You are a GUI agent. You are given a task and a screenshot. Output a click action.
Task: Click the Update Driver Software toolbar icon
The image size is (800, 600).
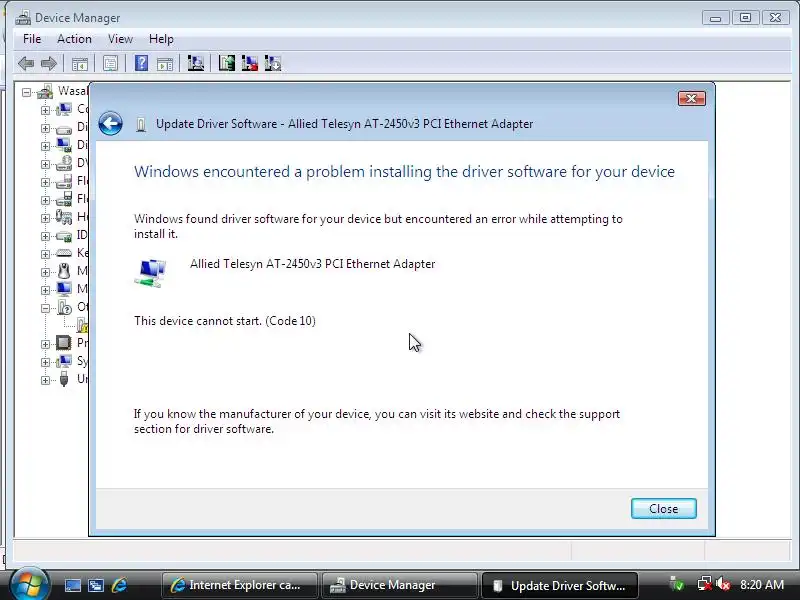[x=227, y=63]
